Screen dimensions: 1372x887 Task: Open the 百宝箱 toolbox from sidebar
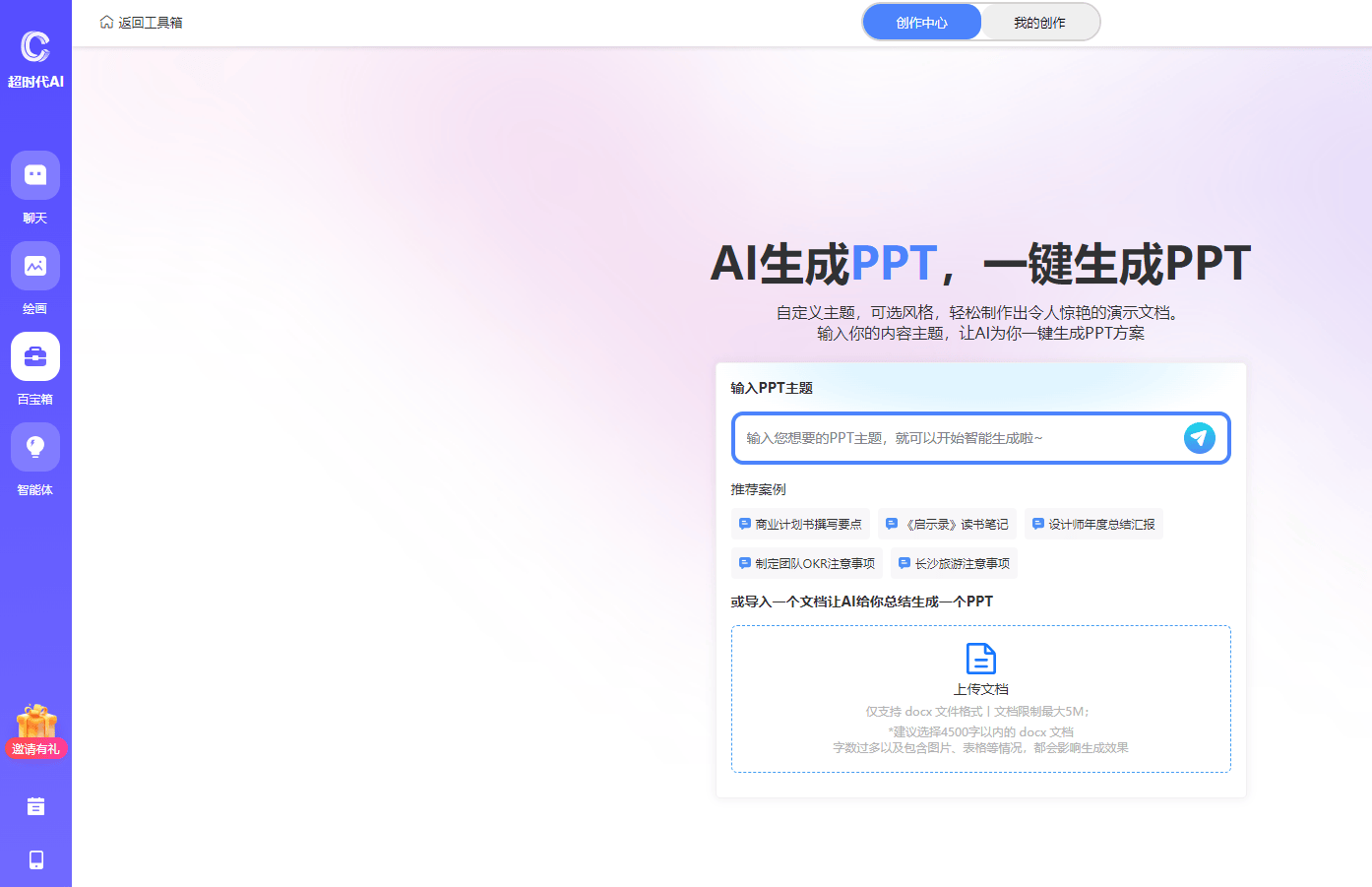(34, 355)
